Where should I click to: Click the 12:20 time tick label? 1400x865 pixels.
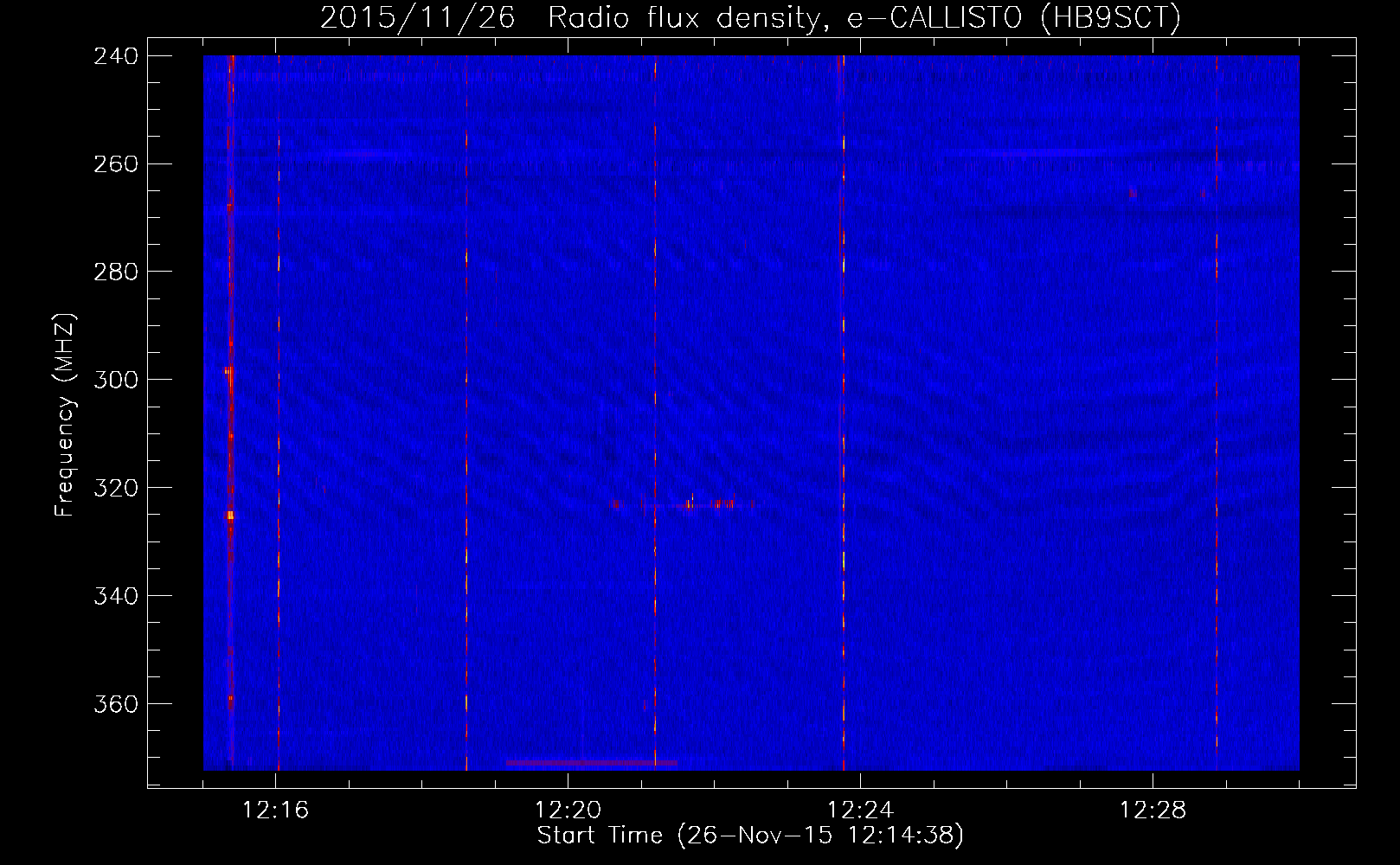pos(568,811)
